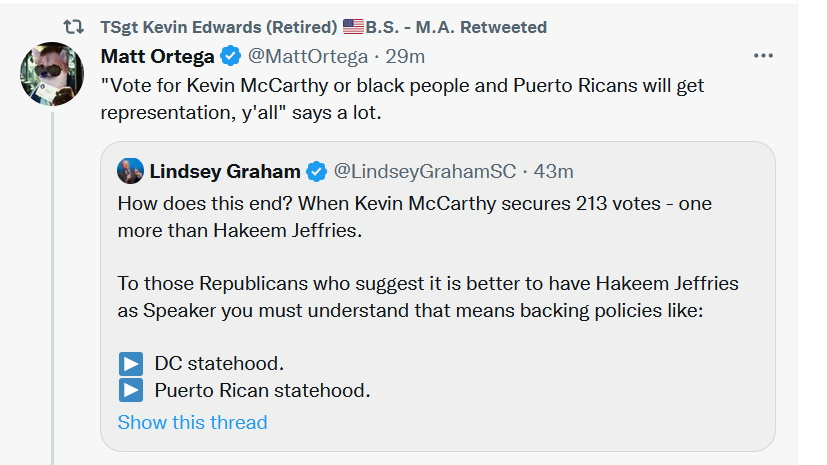Click Lindsey Graham's blue verified badge
Image resolution: width=827 pixels, height=465 pixels.
pyautogui.click(x=317, y=171)
